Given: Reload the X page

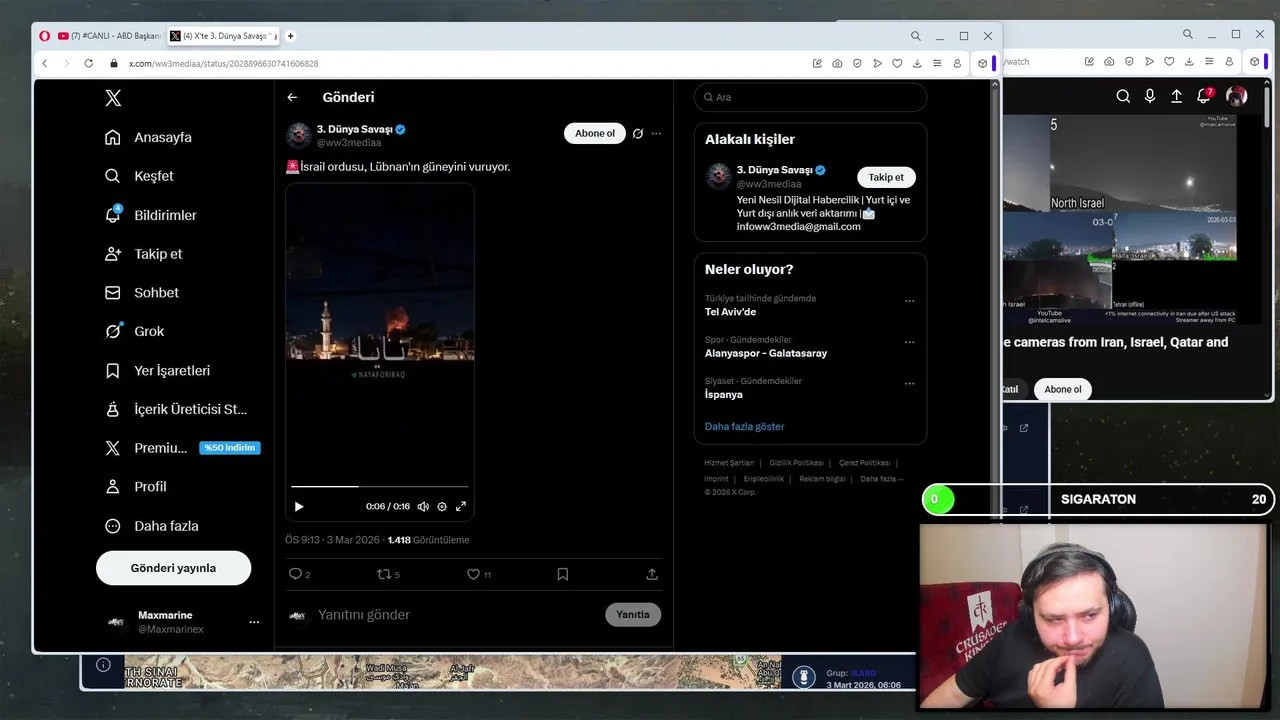Looking at the screenshot, I should pyautogui.click(x=88, y=63).
